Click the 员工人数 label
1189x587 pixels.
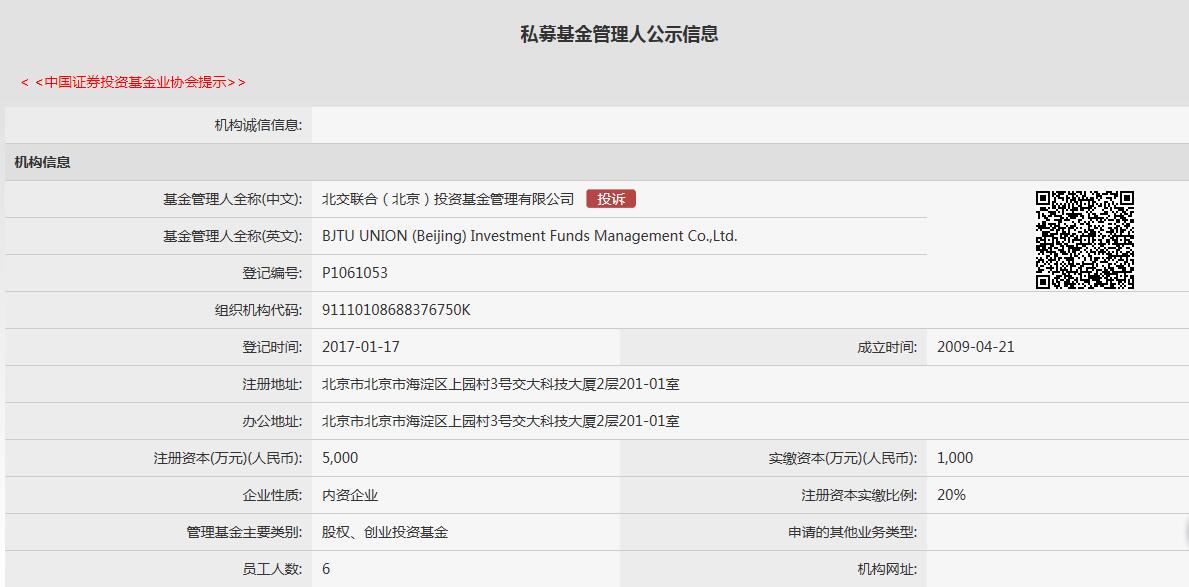coord(272,569)
